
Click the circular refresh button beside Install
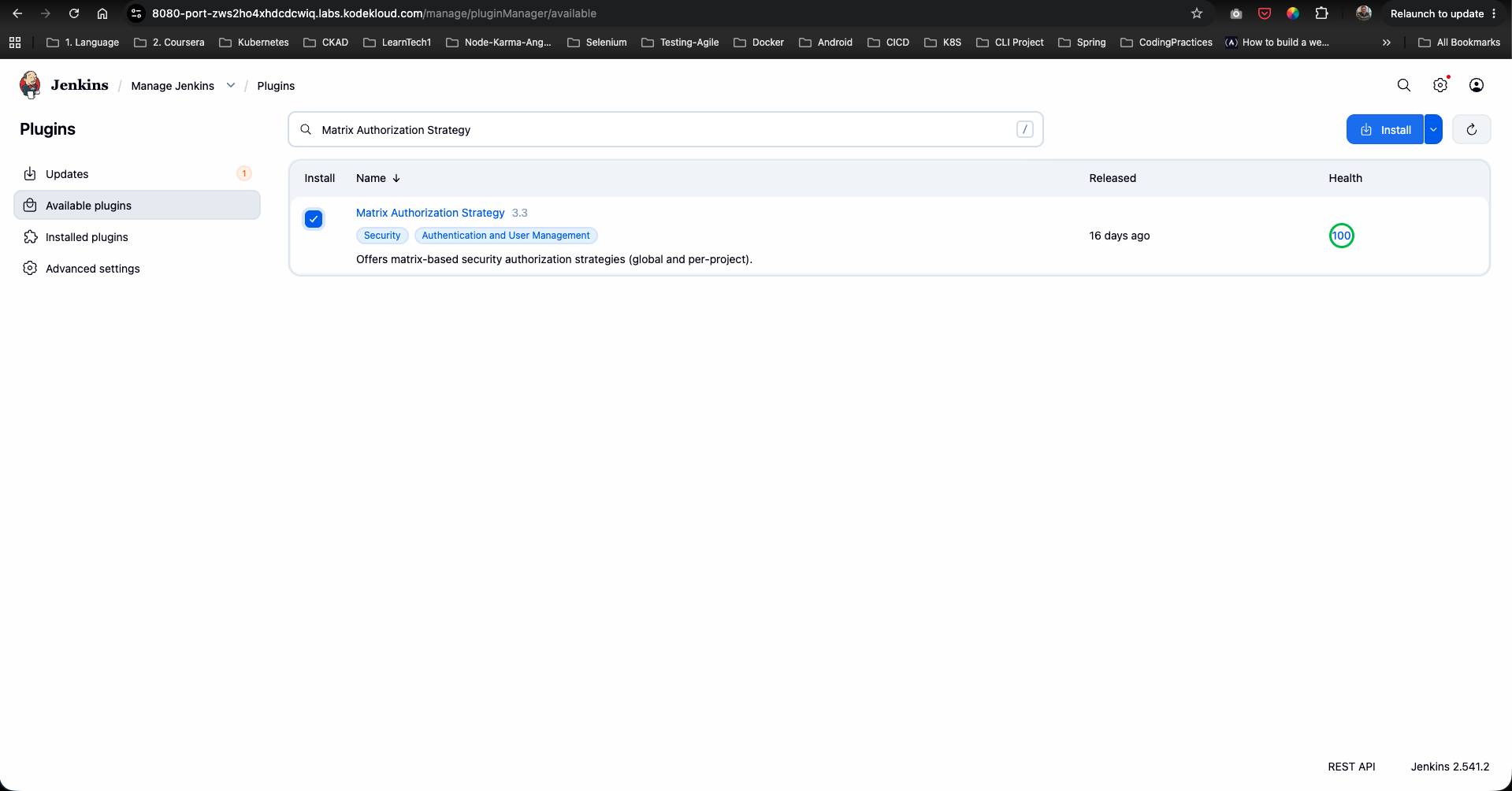pyautogui.click(x=1472, y=129)
